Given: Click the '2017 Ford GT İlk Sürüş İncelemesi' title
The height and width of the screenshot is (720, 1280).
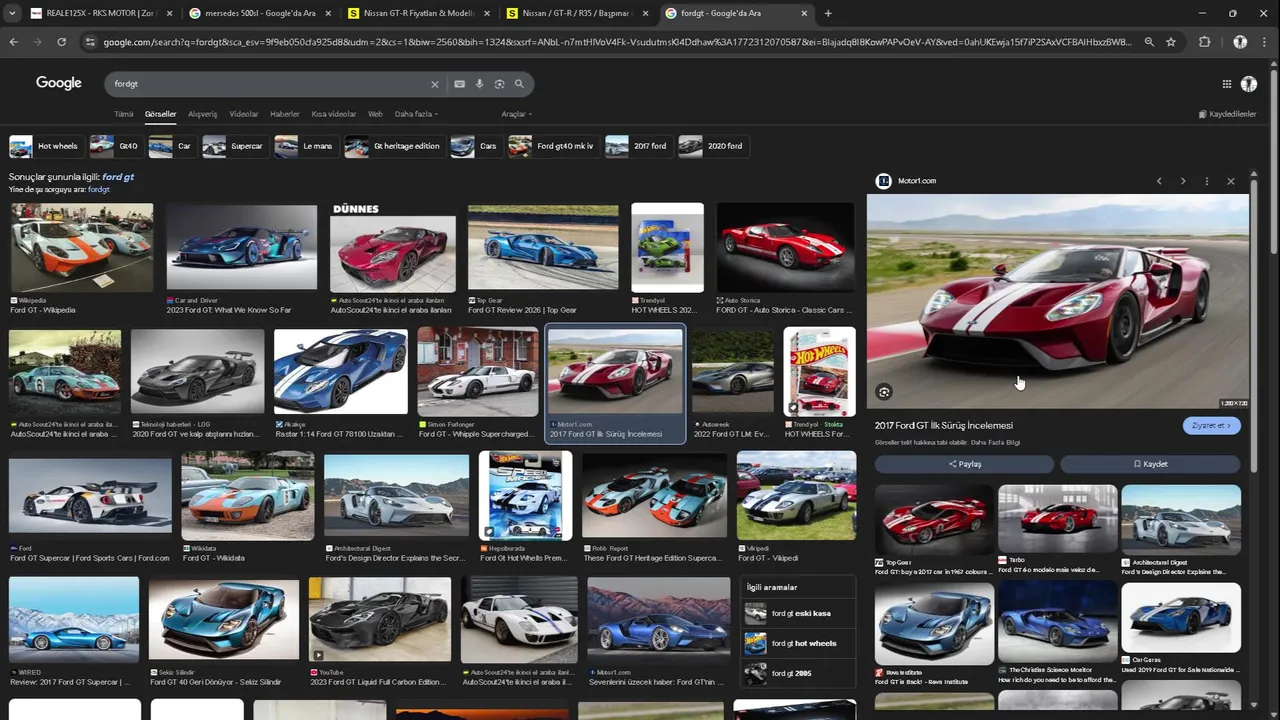Looking at the screenshot, I should point(944,426).
